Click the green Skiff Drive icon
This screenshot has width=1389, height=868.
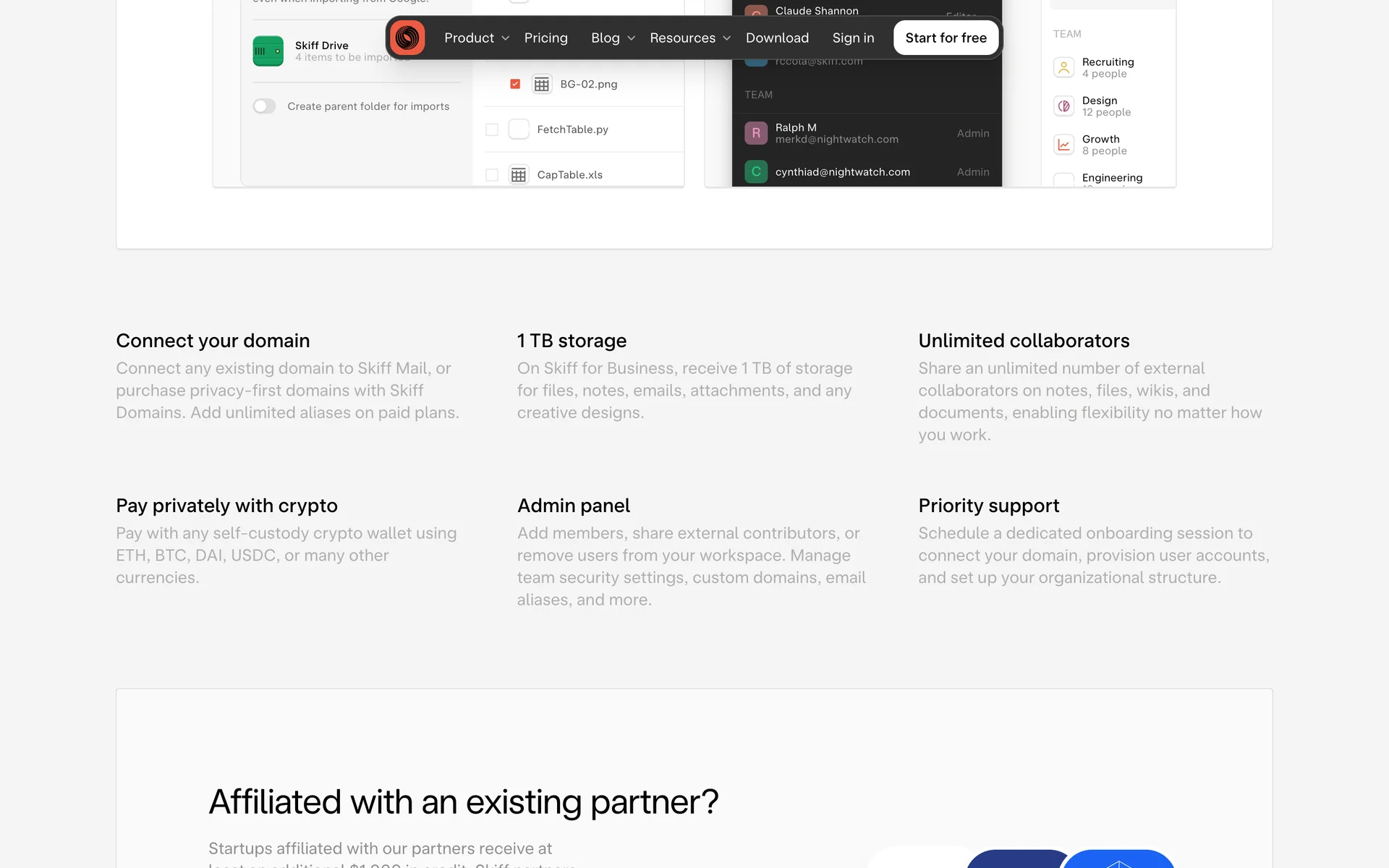click(268, 51)
